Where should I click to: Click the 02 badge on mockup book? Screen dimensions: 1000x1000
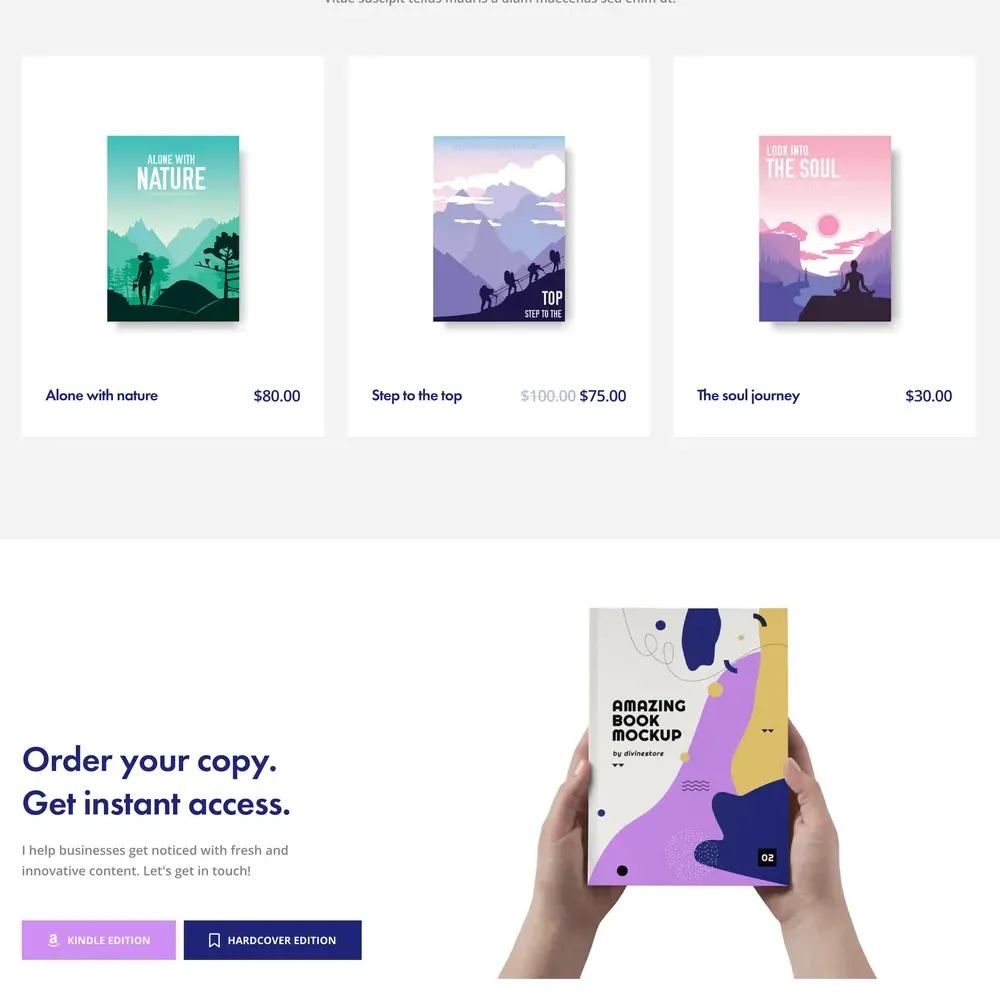pyautogui.click(x=767, y=857)
